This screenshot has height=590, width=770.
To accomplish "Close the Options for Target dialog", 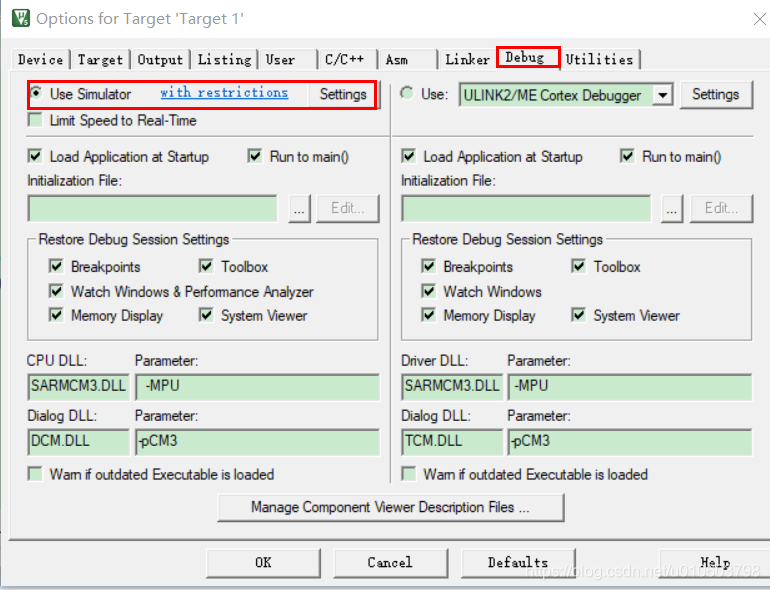I will point(759,19).
